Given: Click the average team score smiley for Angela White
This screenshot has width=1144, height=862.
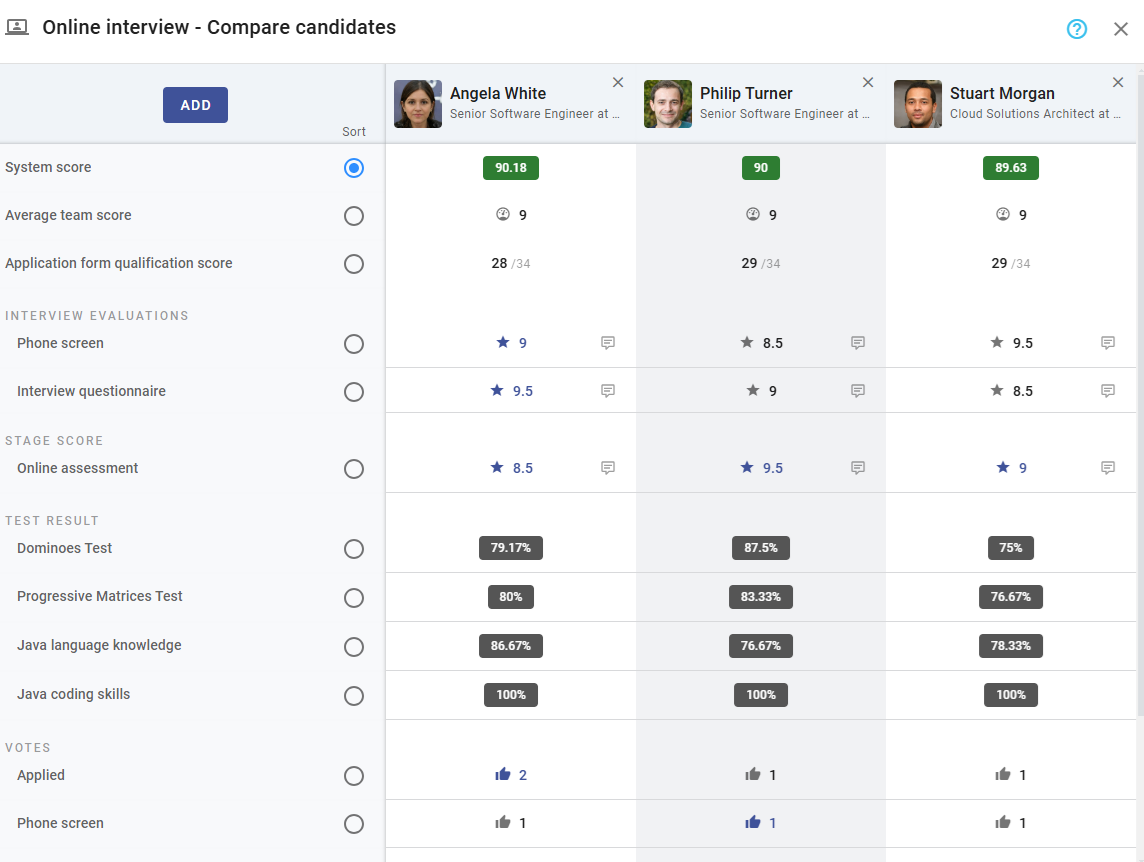Looking at the screenshot, I should click(503, 213).
